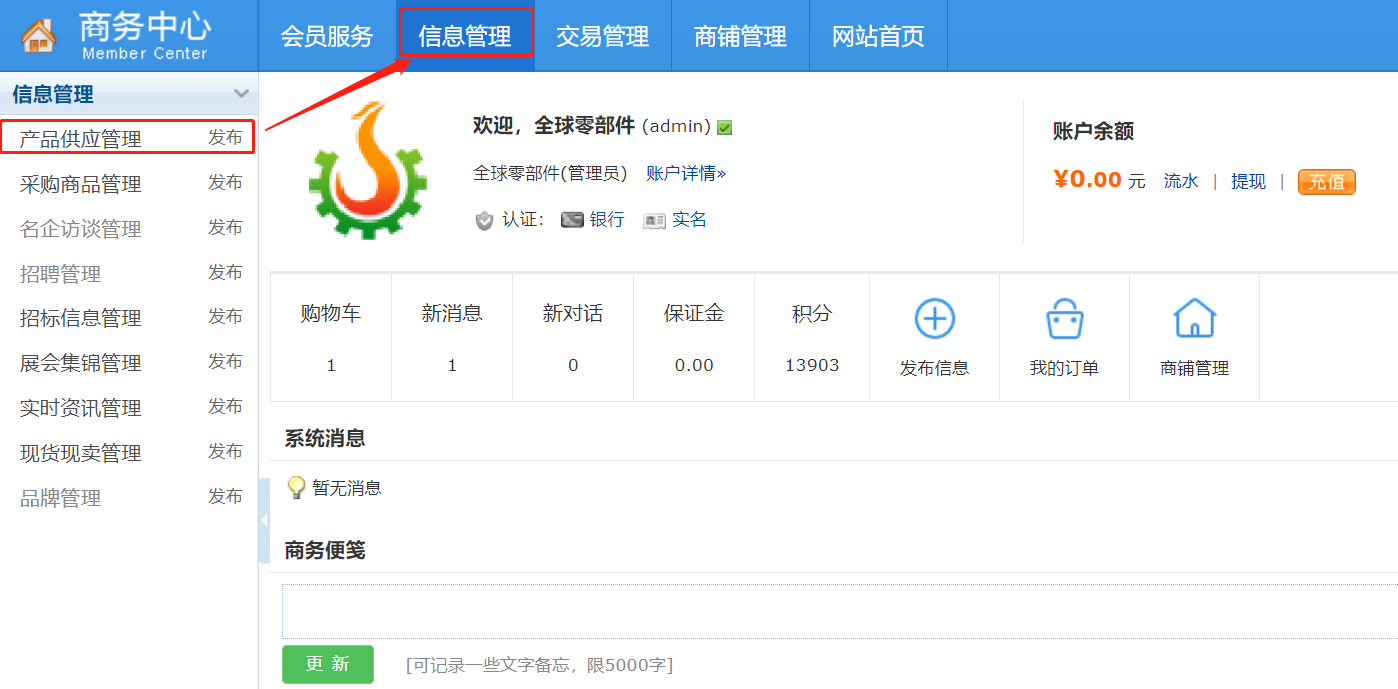The image size is (1398, 689).
Task: Click the 实名 real-name certification icon
Action: 654,220
